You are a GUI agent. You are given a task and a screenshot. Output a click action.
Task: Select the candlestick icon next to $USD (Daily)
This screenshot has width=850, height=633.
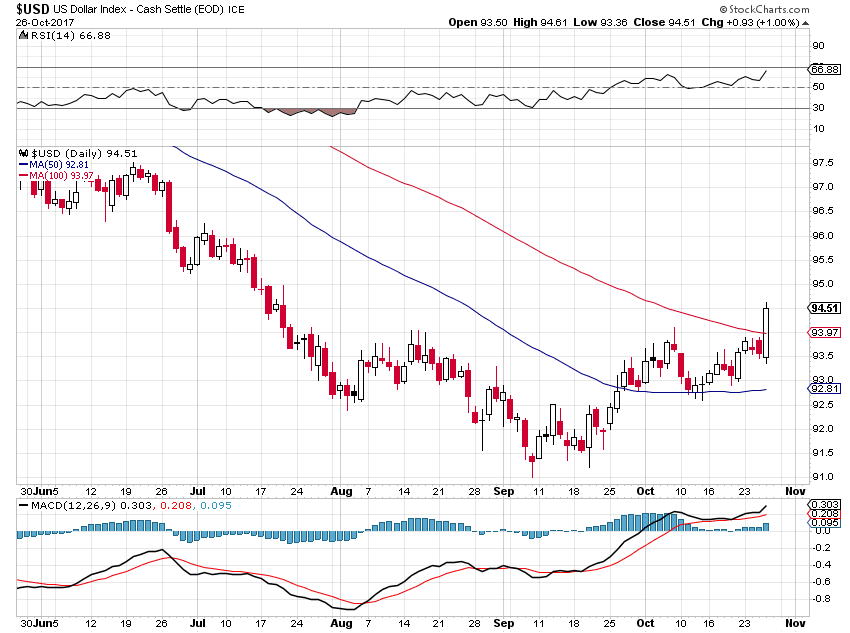point(23,153)
